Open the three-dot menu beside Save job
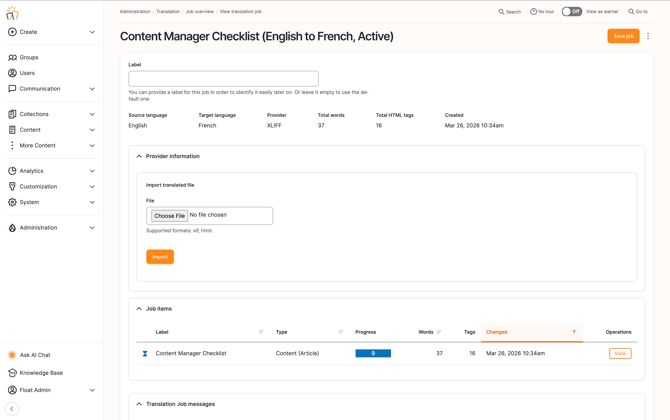Image resolution: width=670 pixels, height=420 pixels. point(648,36)
